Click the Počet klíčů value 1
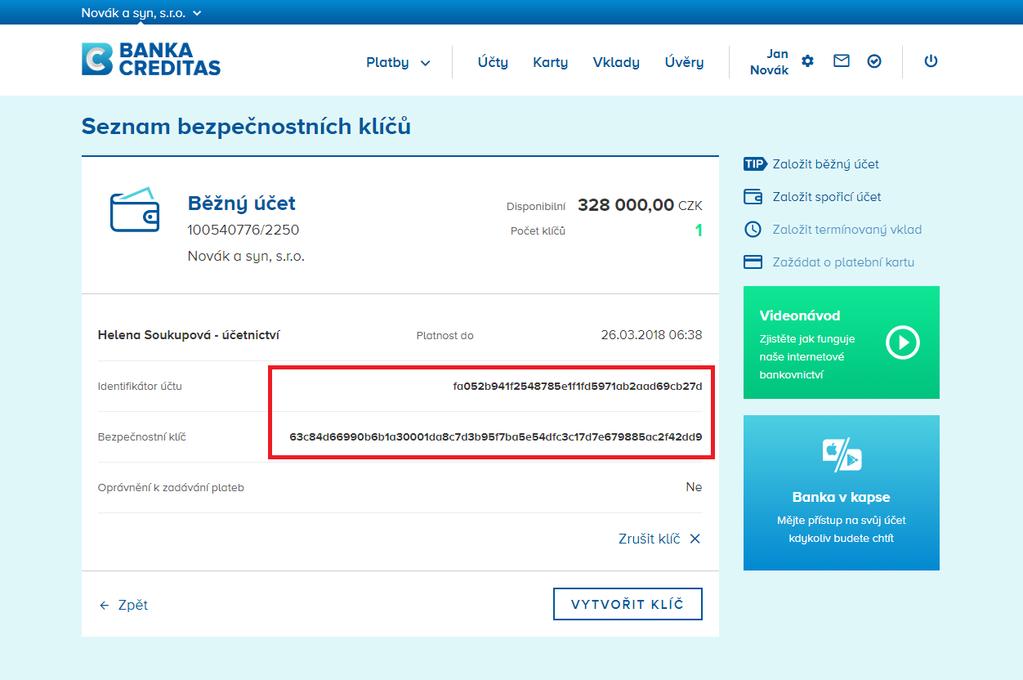This screenshot has width=1023, height=680. [x=699, y=230]
